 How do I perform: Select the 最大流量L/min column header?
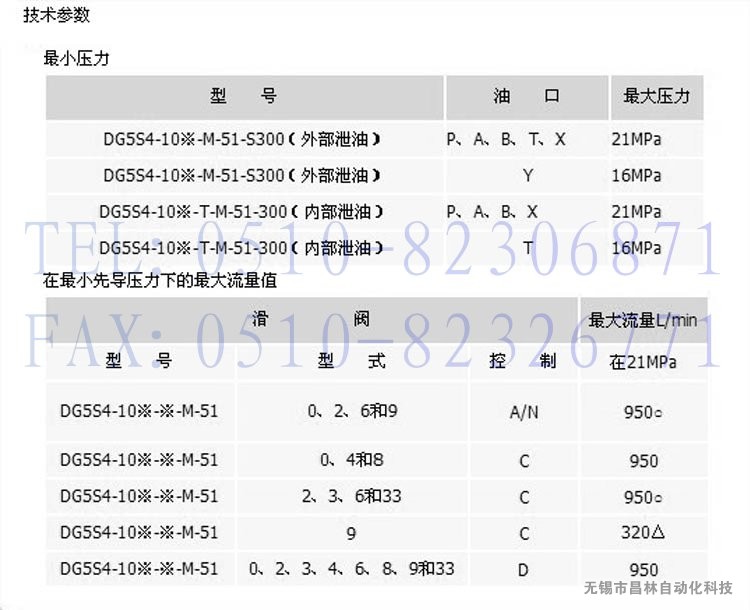[x=643, y=320]
